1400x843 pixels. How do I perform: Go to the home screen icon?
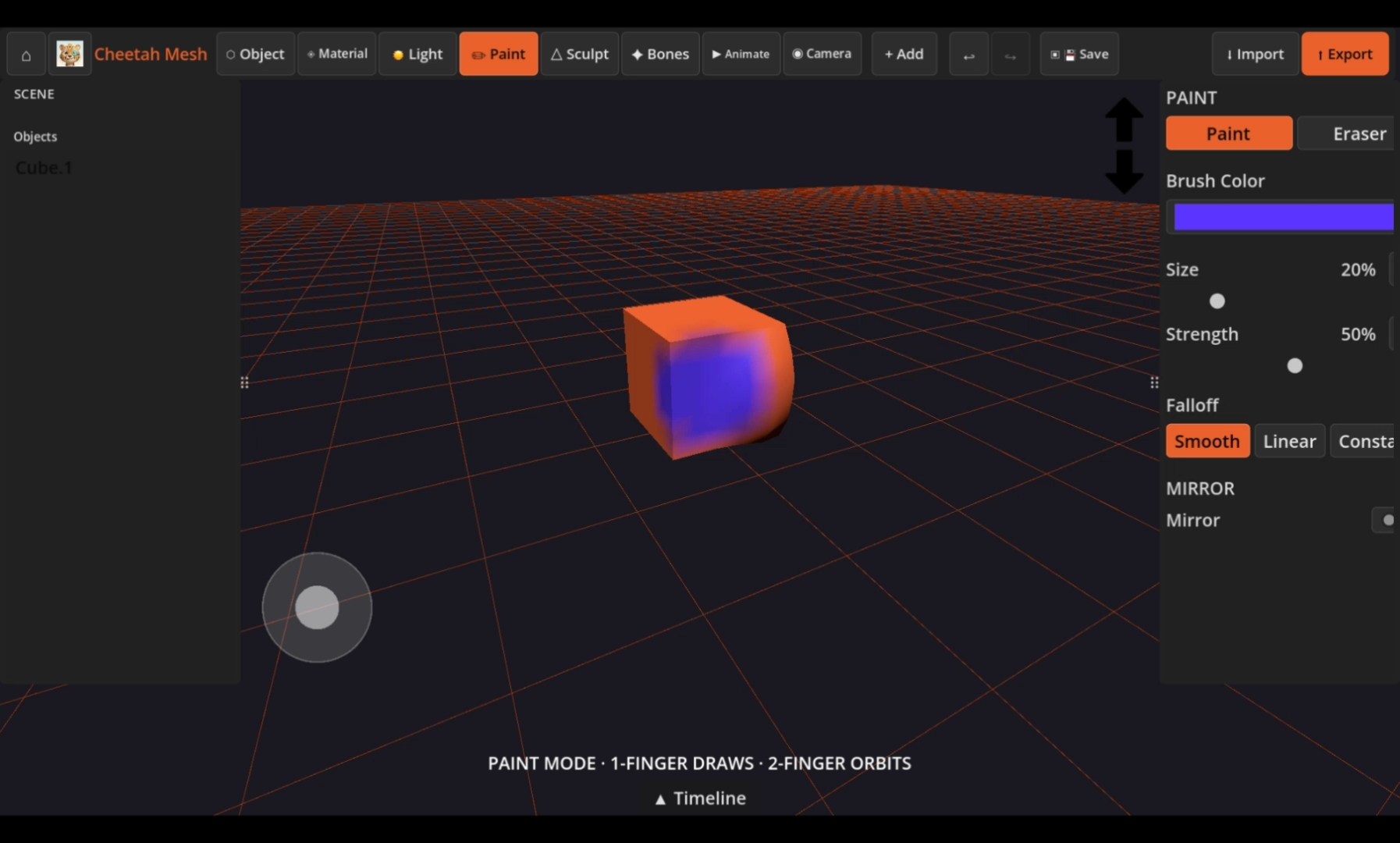[26, 54]
